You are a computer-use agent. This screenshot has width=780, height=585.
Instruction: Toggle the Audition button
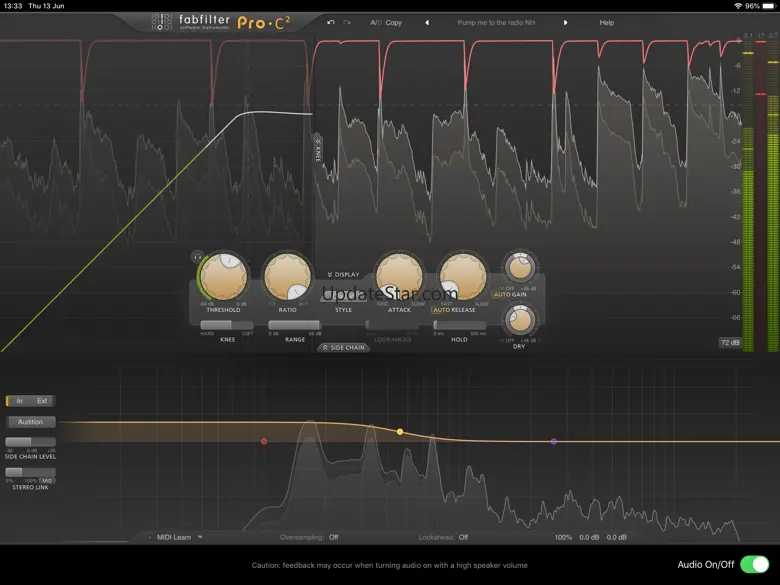[30, 422]
